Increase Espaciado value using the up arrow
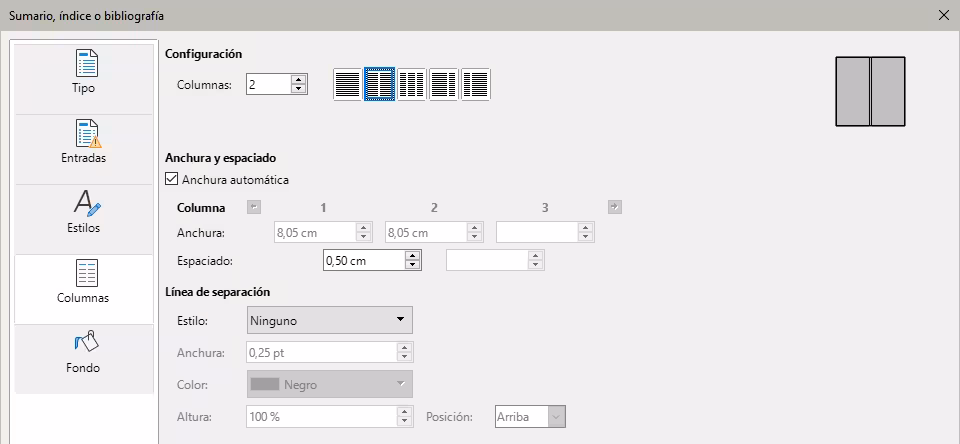Screen dimensions: 960x444 [x=412, y=255]
